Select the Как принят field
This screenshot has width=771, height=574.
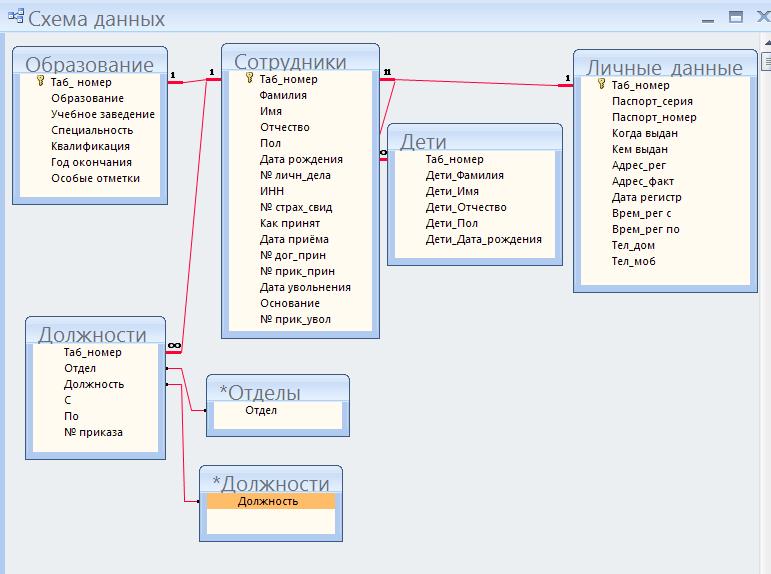[x=300, y=223]
